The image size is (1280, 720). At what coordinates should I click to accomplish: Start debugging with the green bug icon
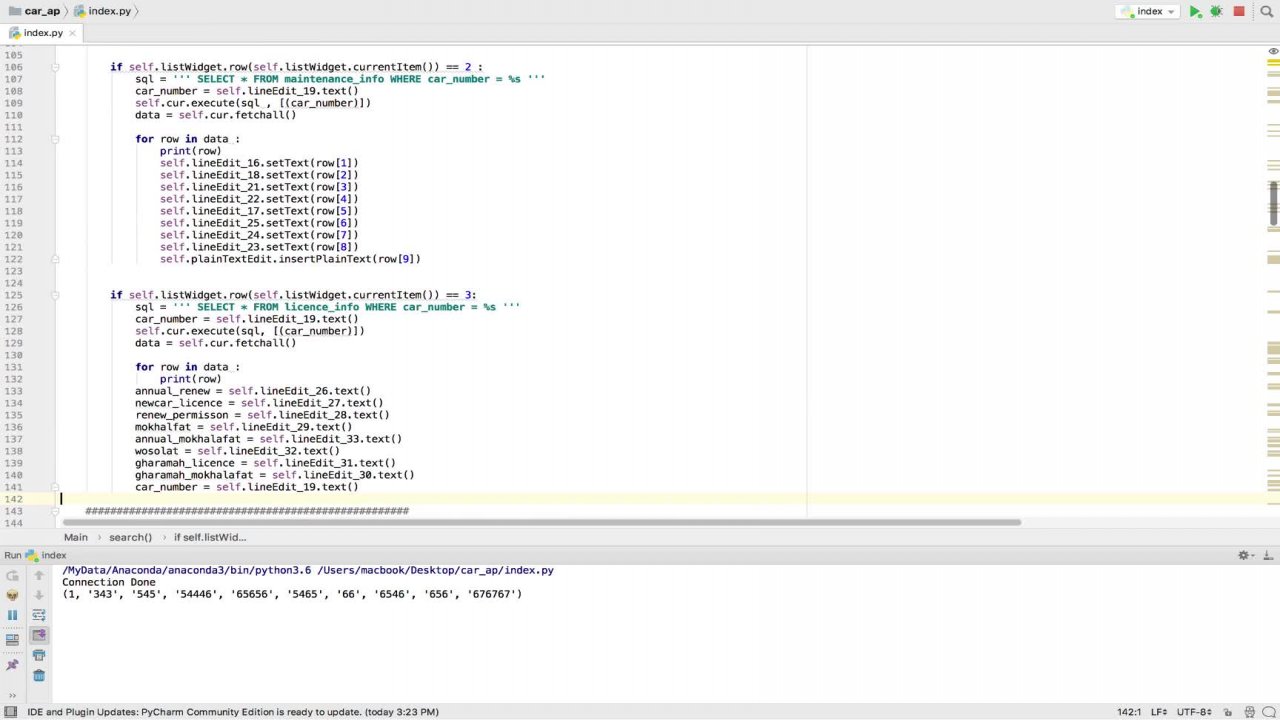tap(1216, 12)
